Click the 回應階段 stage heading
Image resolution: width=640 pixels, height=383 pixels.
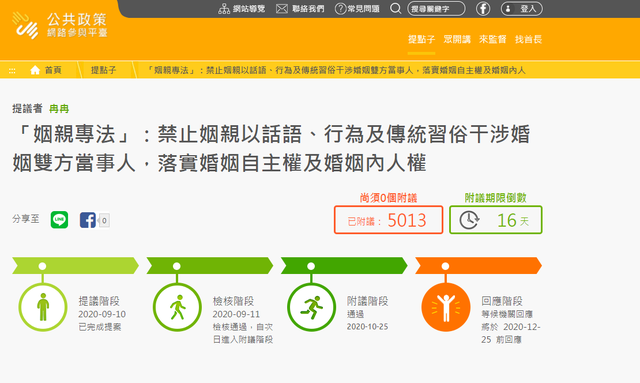coord(502,301)
